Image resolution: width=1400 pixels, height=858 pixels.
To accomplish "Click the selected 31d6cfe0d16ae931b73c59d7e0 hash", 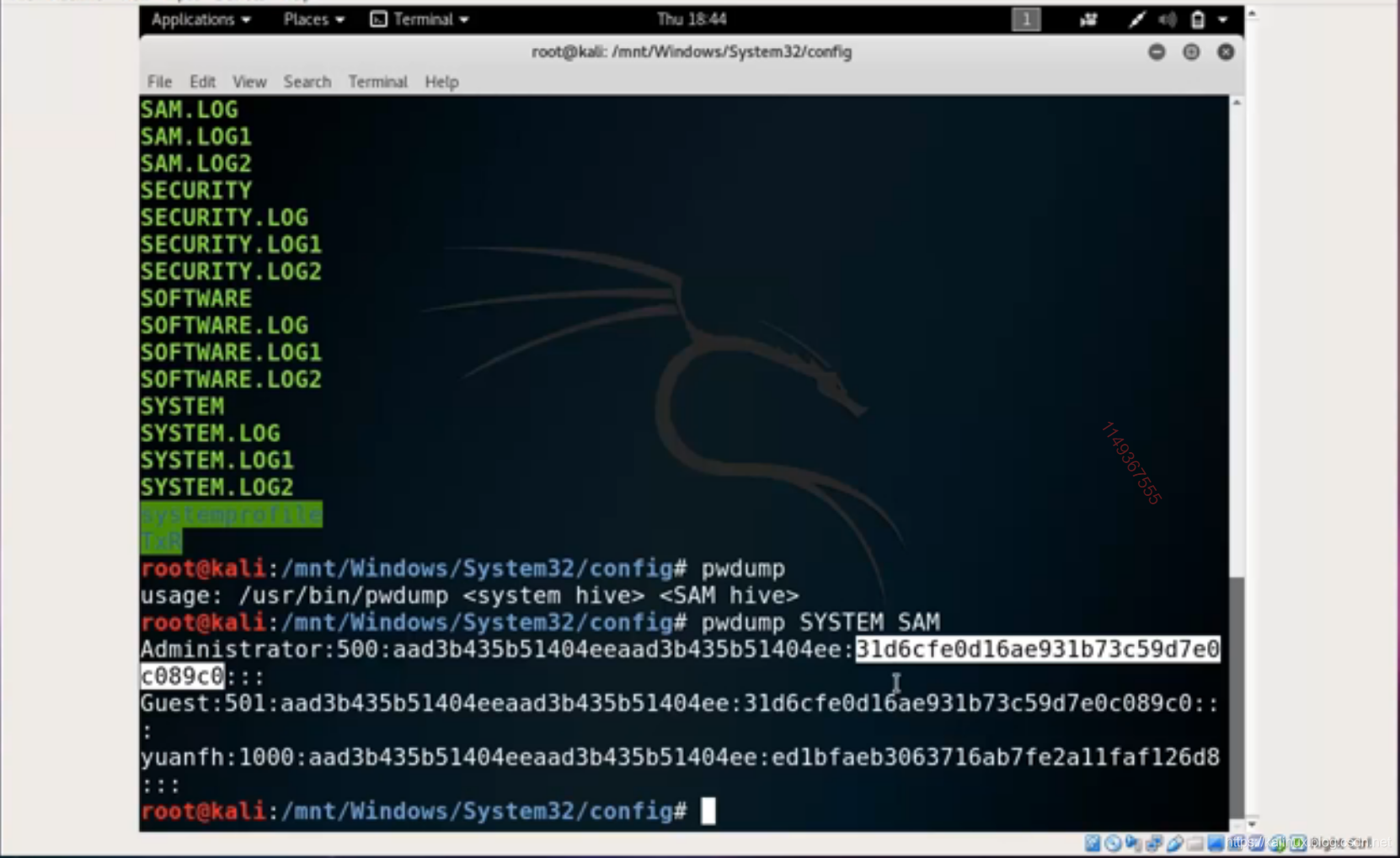I will (1038, 649).
